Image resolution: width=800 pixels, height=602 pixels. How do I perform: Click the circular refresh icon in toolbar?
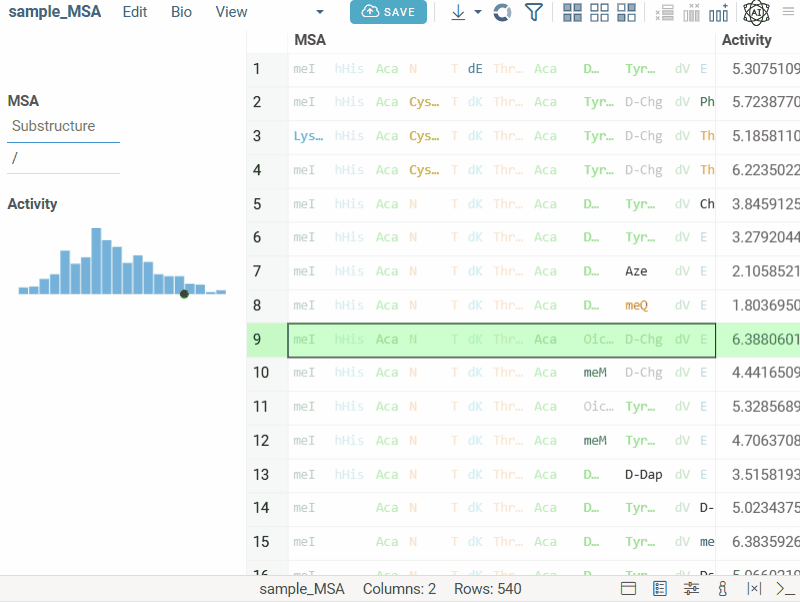click(503, 12)
